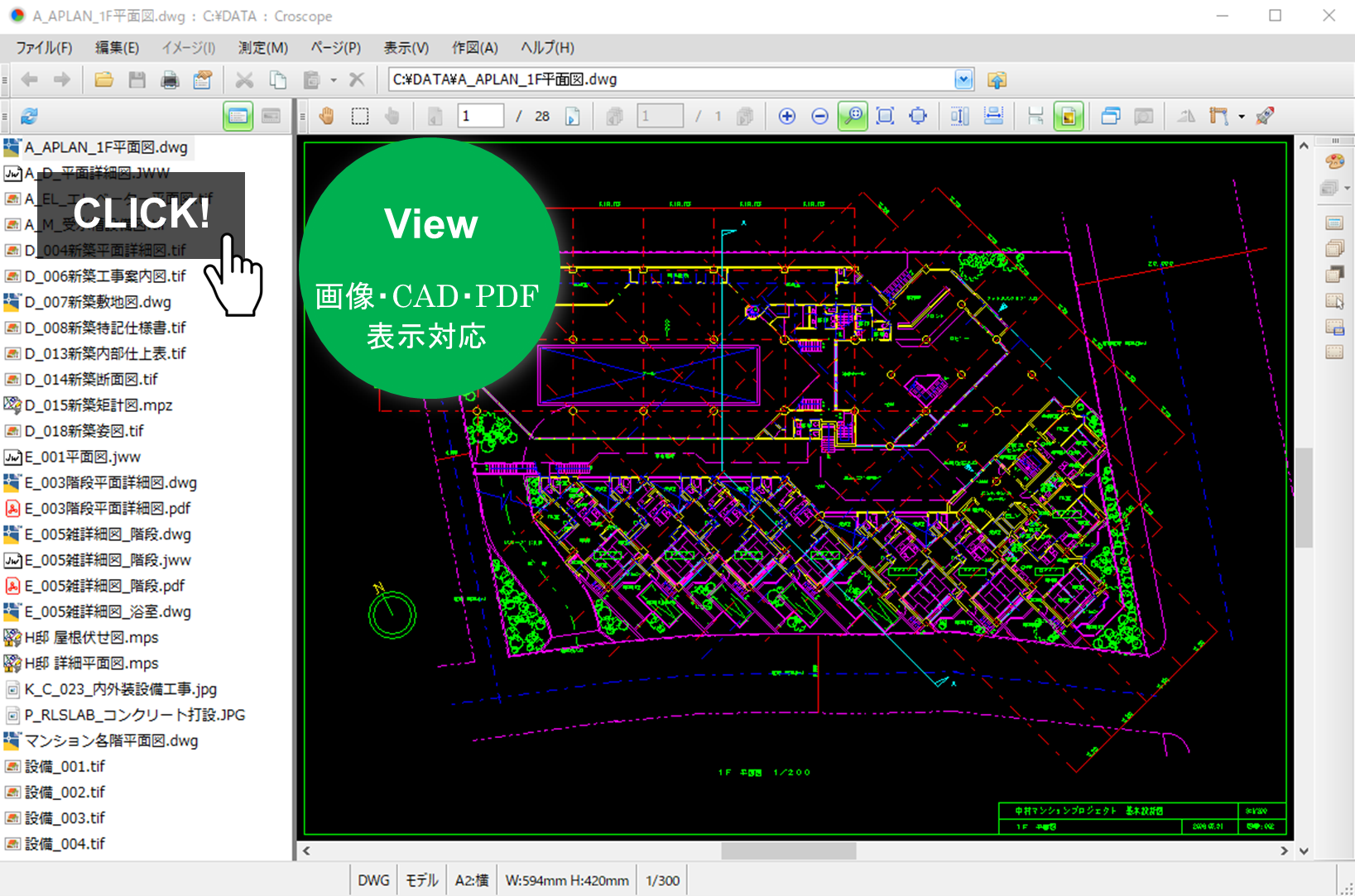Viewport: 1355px width, 896px height.
Task: Open the 表示(V) menu
Action: tap(405, 47)
